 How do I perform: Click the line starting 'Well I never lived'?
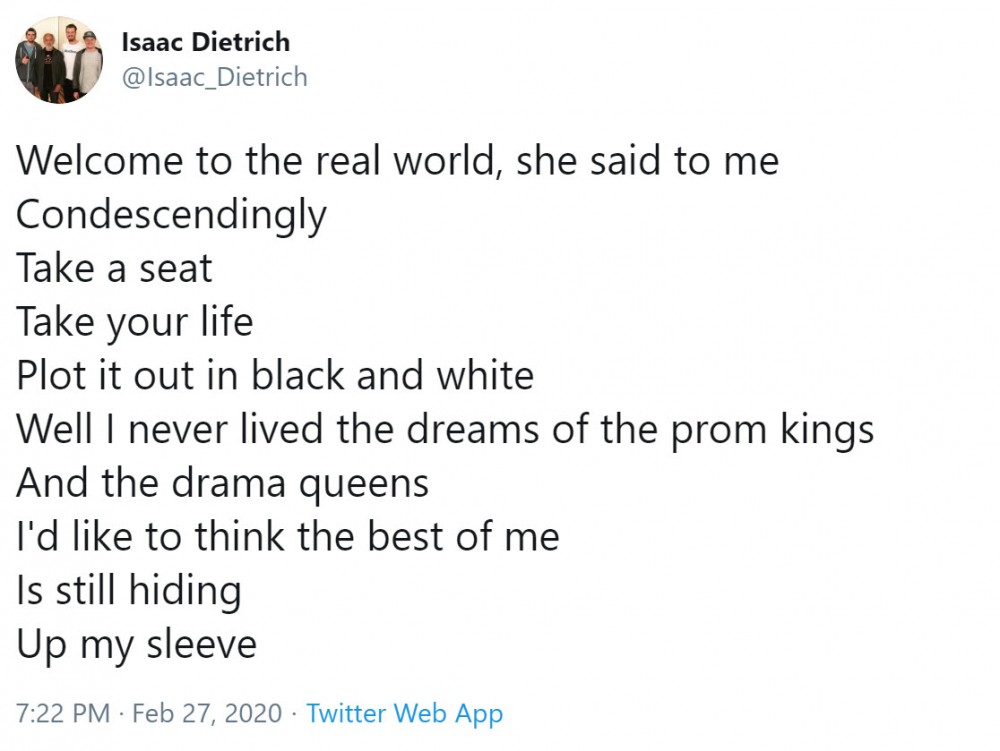[445, 430]
